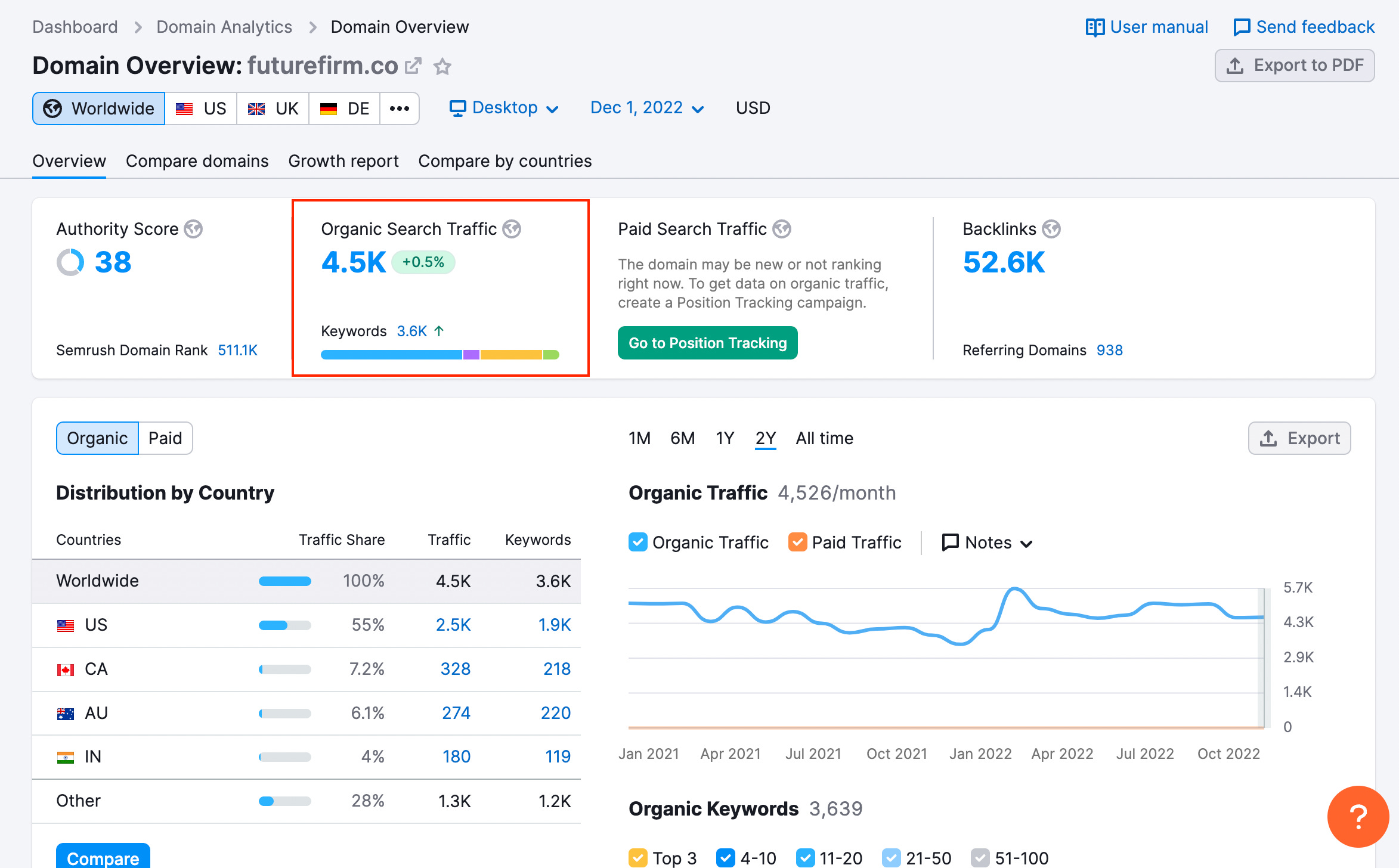
Task: Select the 1Y time range
Action: [x=725, y=438]
